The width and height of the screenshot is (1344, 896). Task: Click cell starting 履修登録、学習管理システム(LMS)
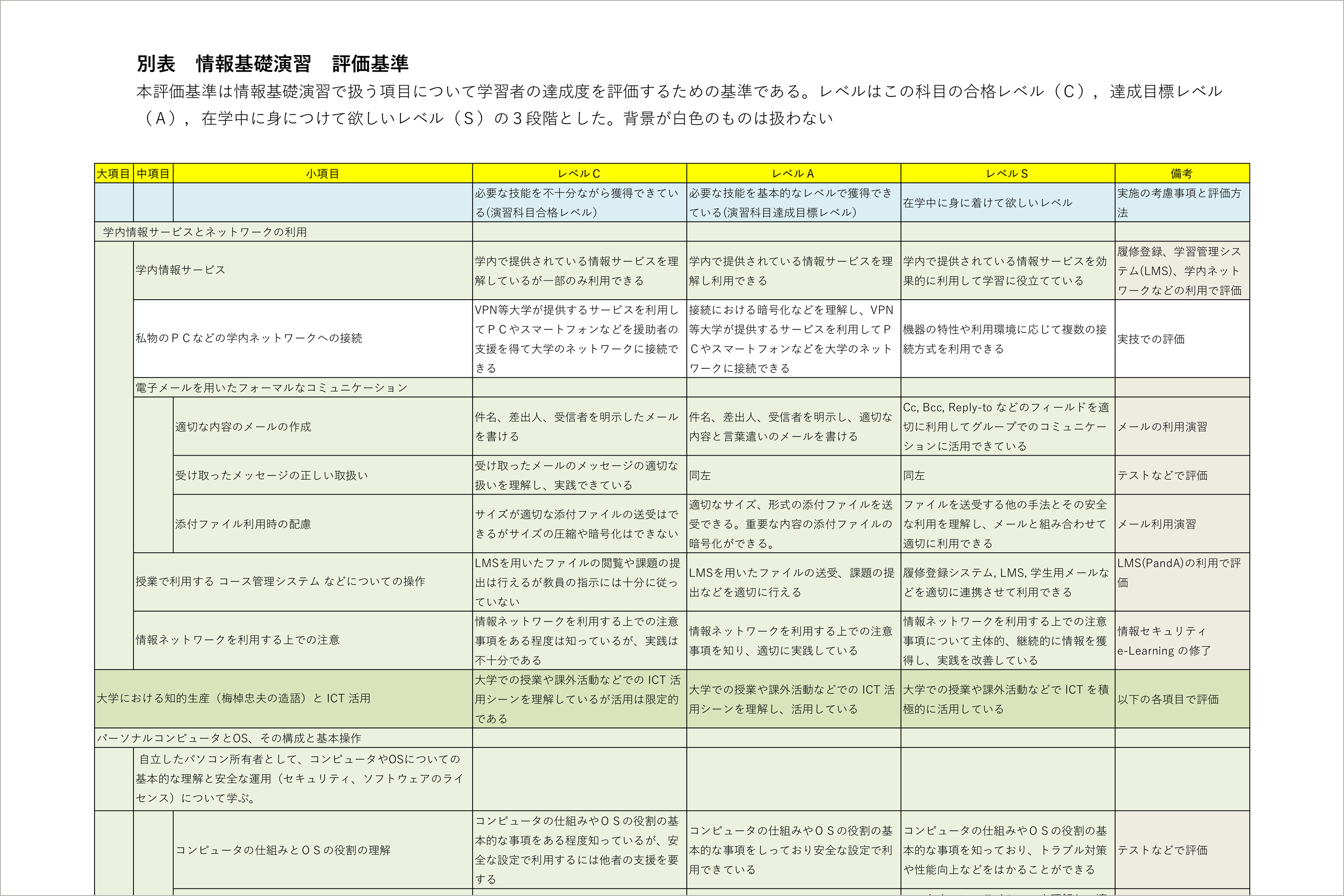(x=1182, y=270)
